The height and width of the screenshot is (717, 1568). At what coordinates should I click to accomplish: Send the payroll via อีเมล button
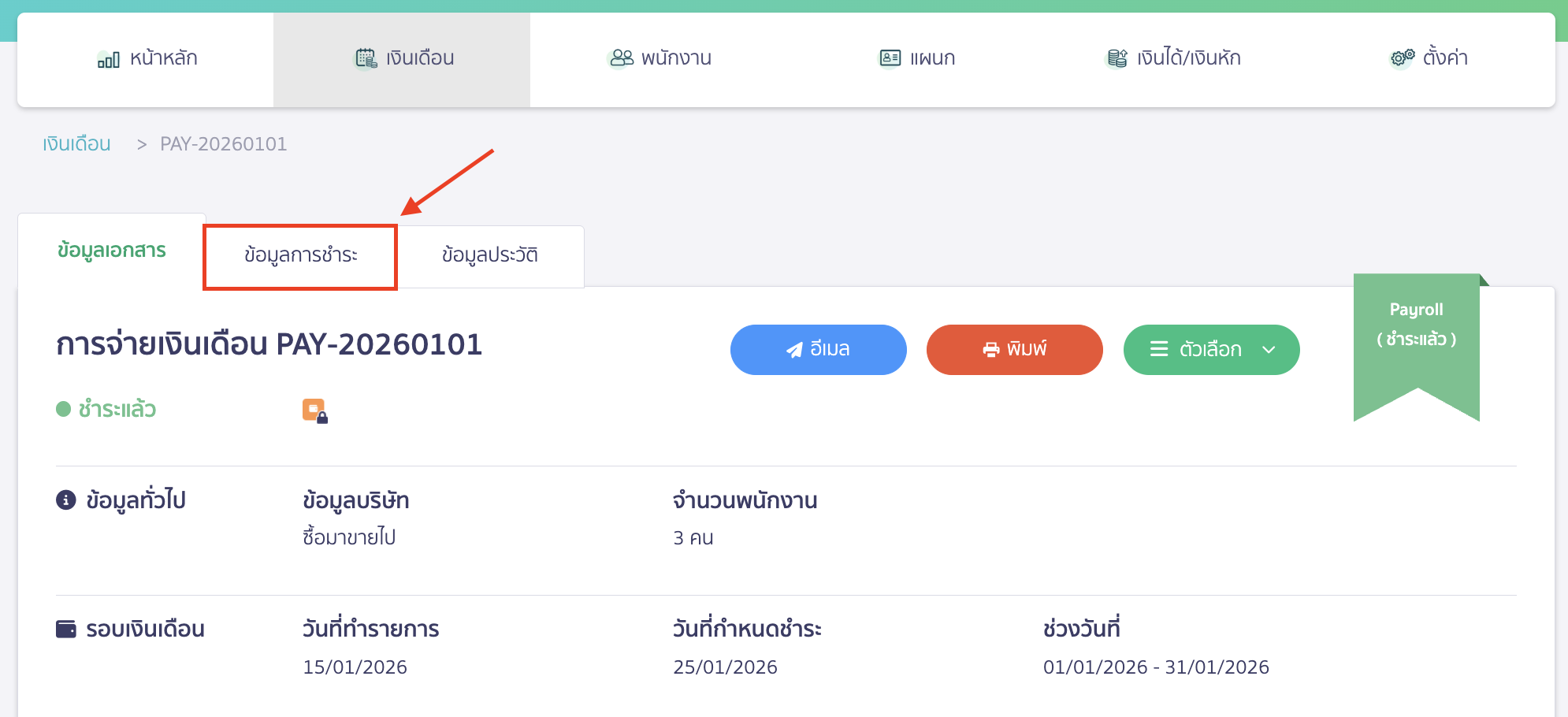818,350
